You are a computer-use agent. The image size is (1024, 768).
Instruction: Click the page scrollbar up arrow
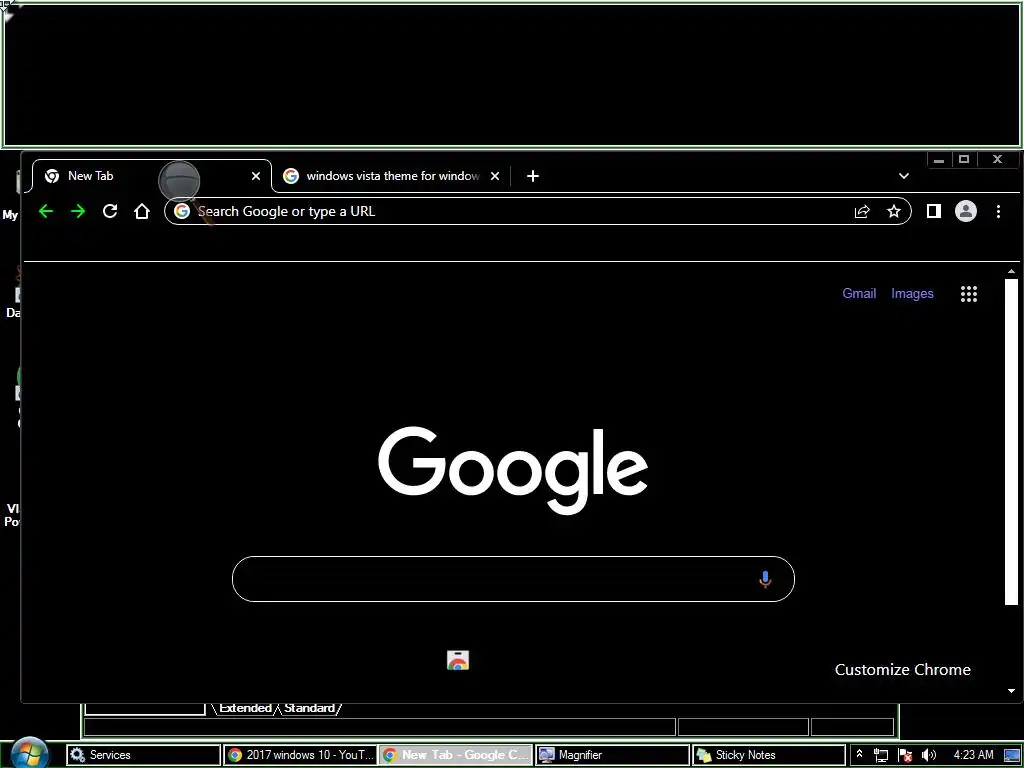pyautogui.click(x=1011, y=271)
